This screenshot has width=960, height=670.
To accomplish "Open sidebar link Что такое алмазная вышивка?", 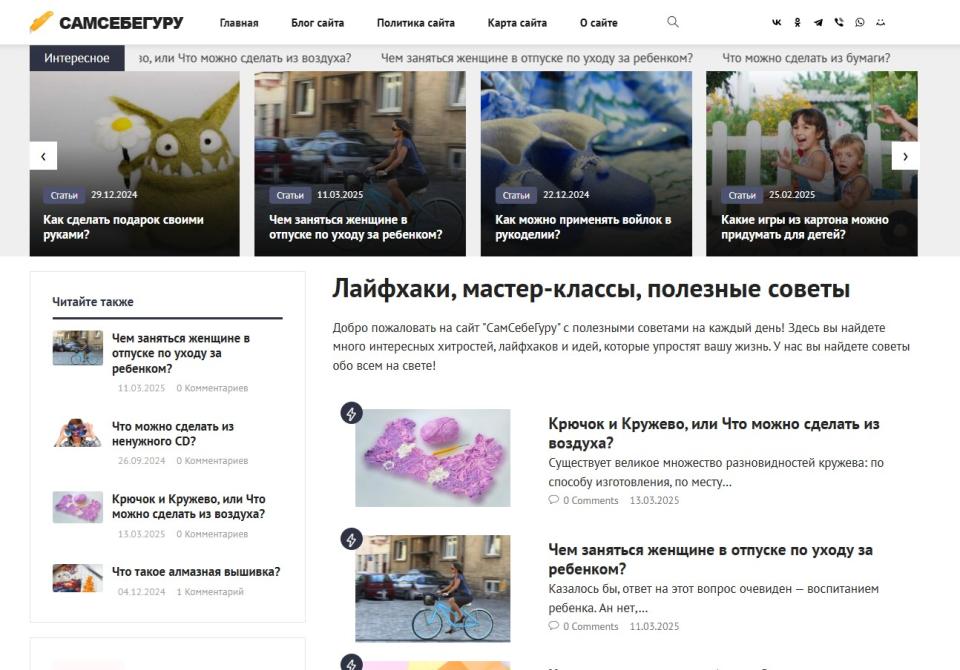I will tap(196, 571).
